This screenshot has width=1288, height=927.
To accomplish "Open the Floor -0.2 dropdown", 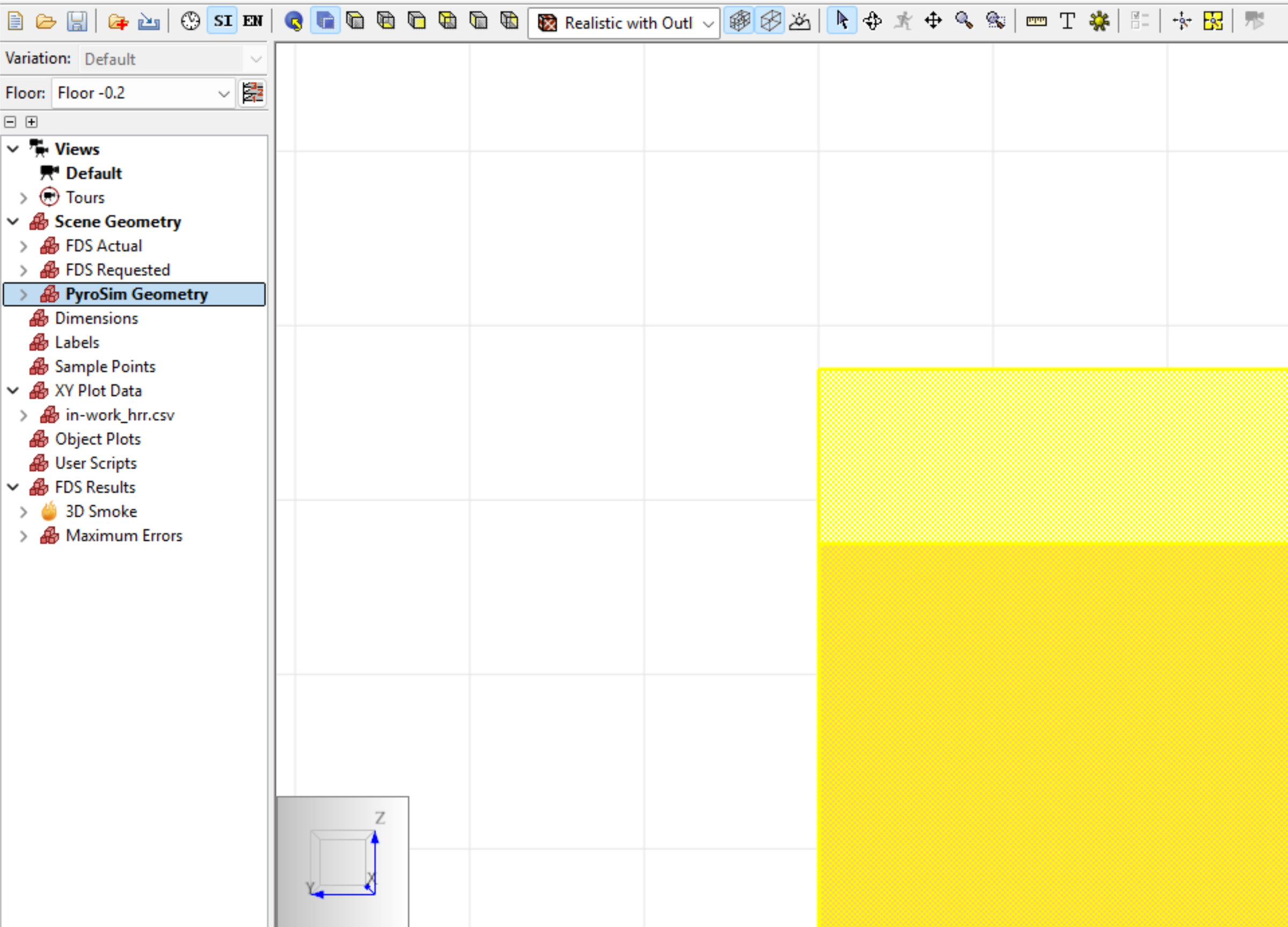I will [143, 93].
